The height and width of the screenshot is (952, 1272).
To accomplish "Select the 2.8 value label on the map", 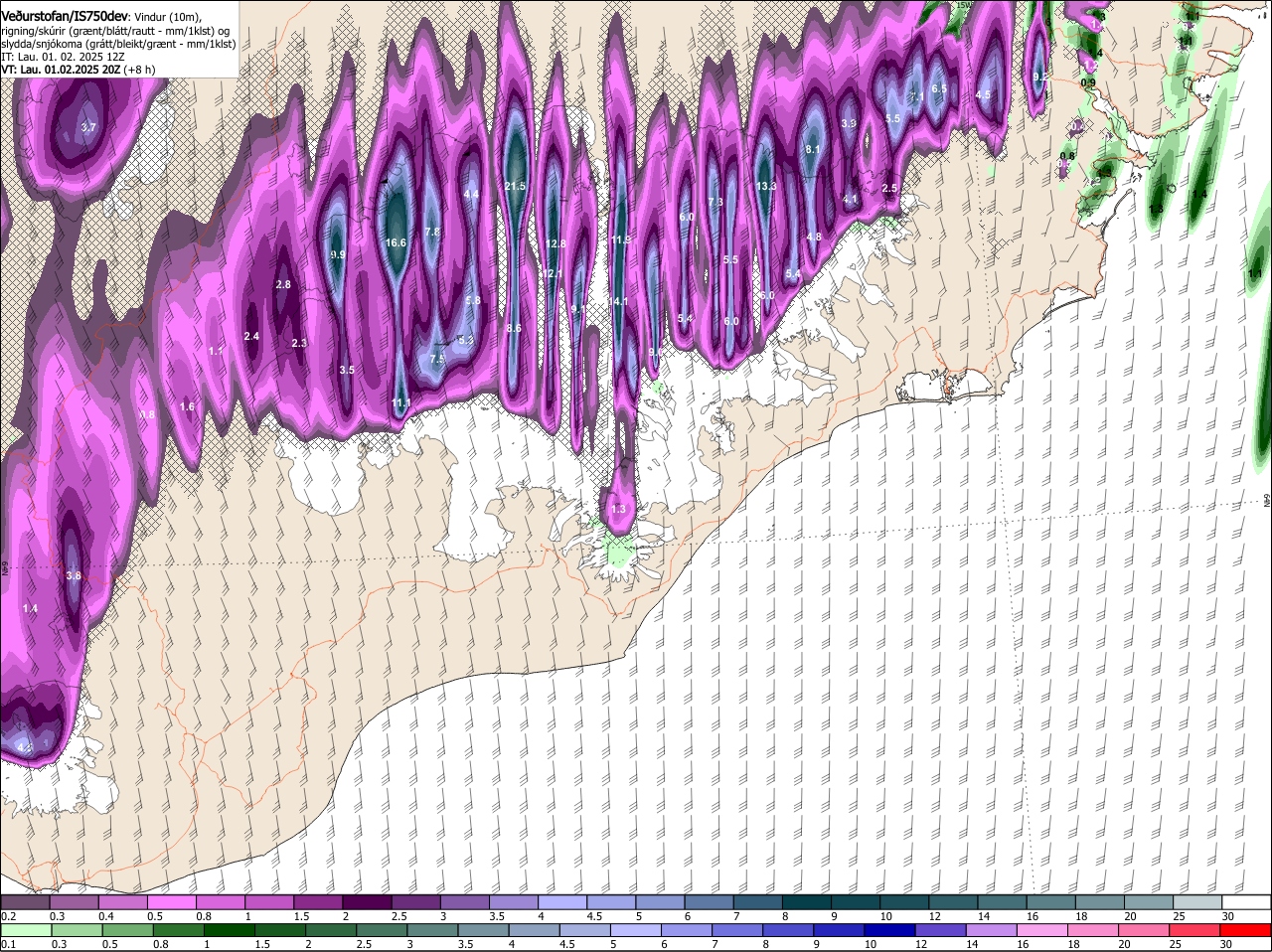I will coord(283,284).
